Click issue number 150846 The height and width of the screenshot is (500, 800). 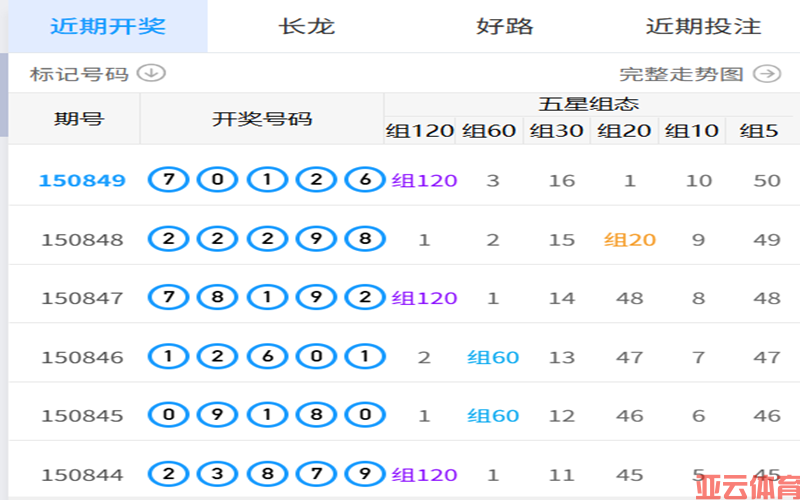(82, 357)
